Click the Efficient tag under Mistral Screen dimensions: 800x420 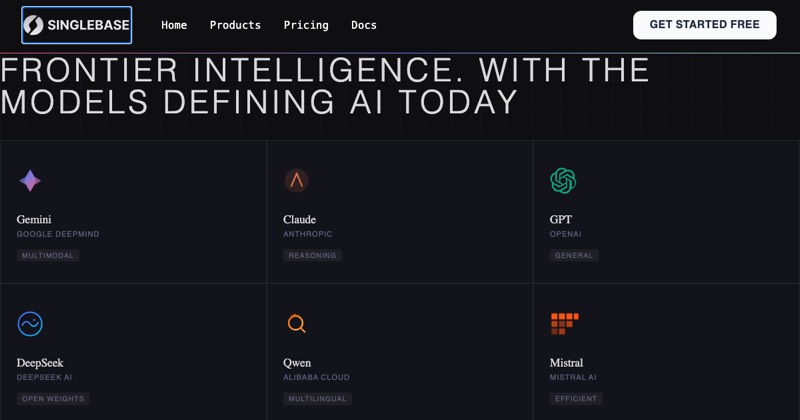576,399
